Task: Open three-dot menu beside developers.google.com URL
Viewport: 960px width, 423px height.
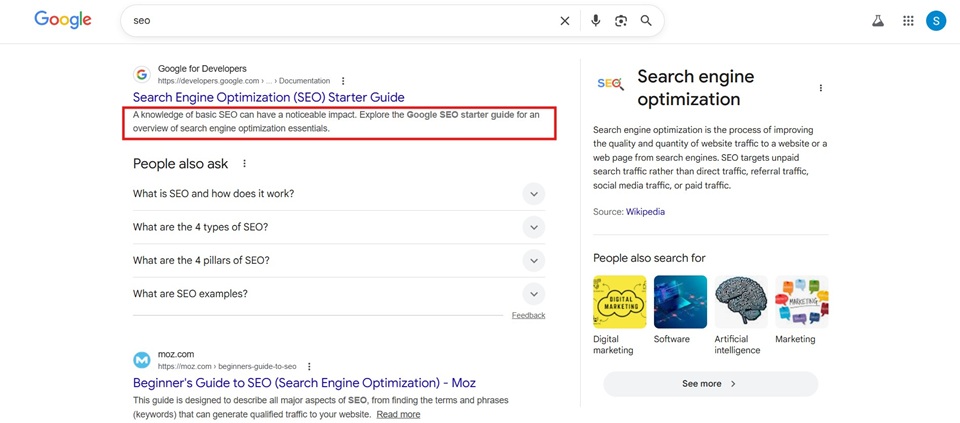Action: (x=343, y=81)
